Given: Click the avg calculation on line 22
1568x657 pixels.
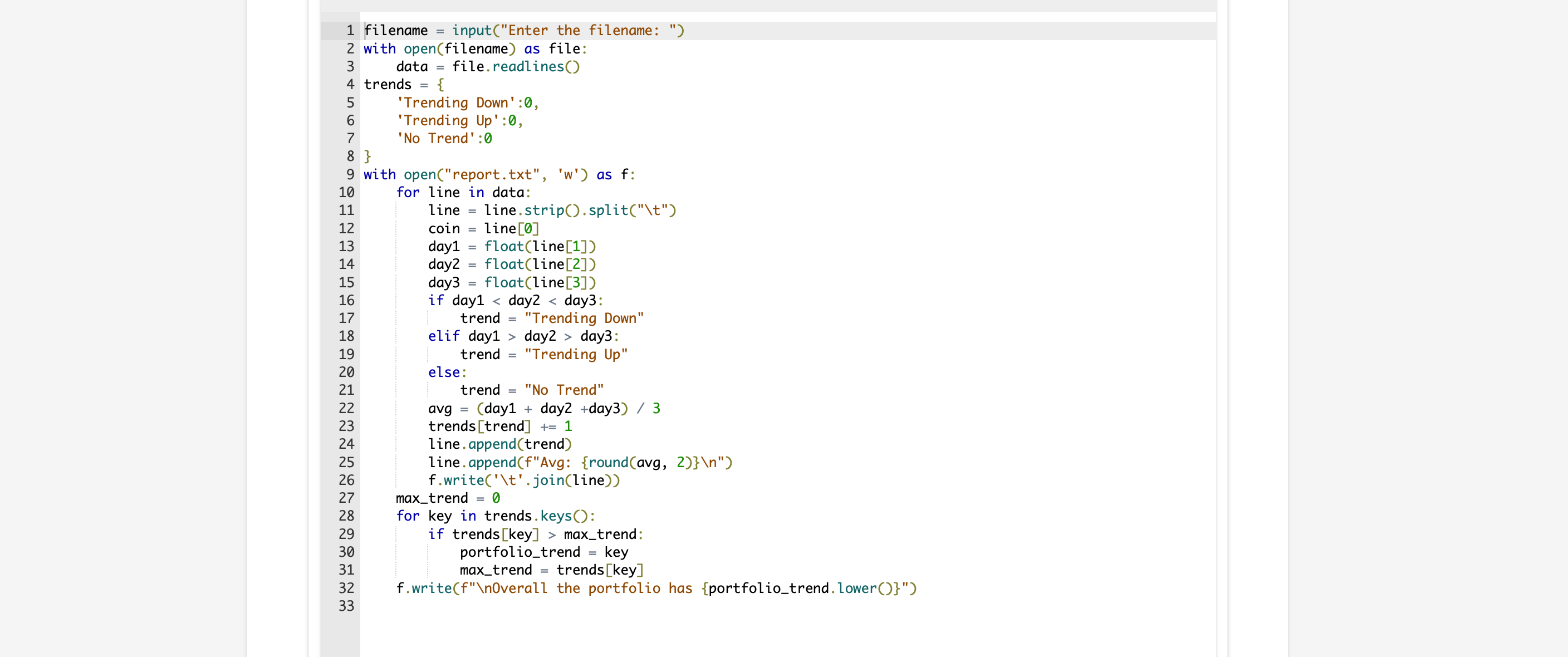Looking at the screenshot, I should [x=542, y=408].
